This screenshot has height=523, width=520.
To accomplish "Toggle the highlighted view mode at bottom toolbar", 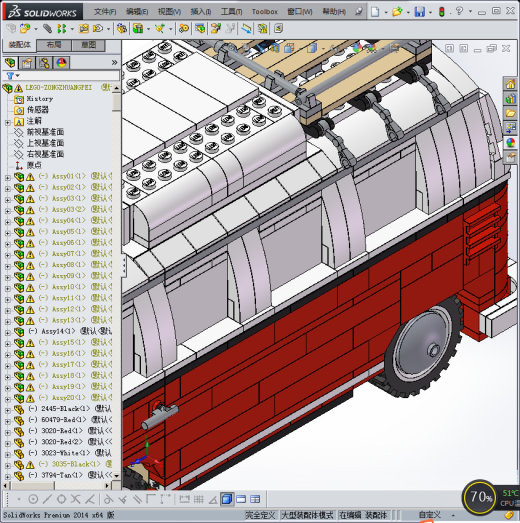I will pyautogui.click(x=227, y=499).
